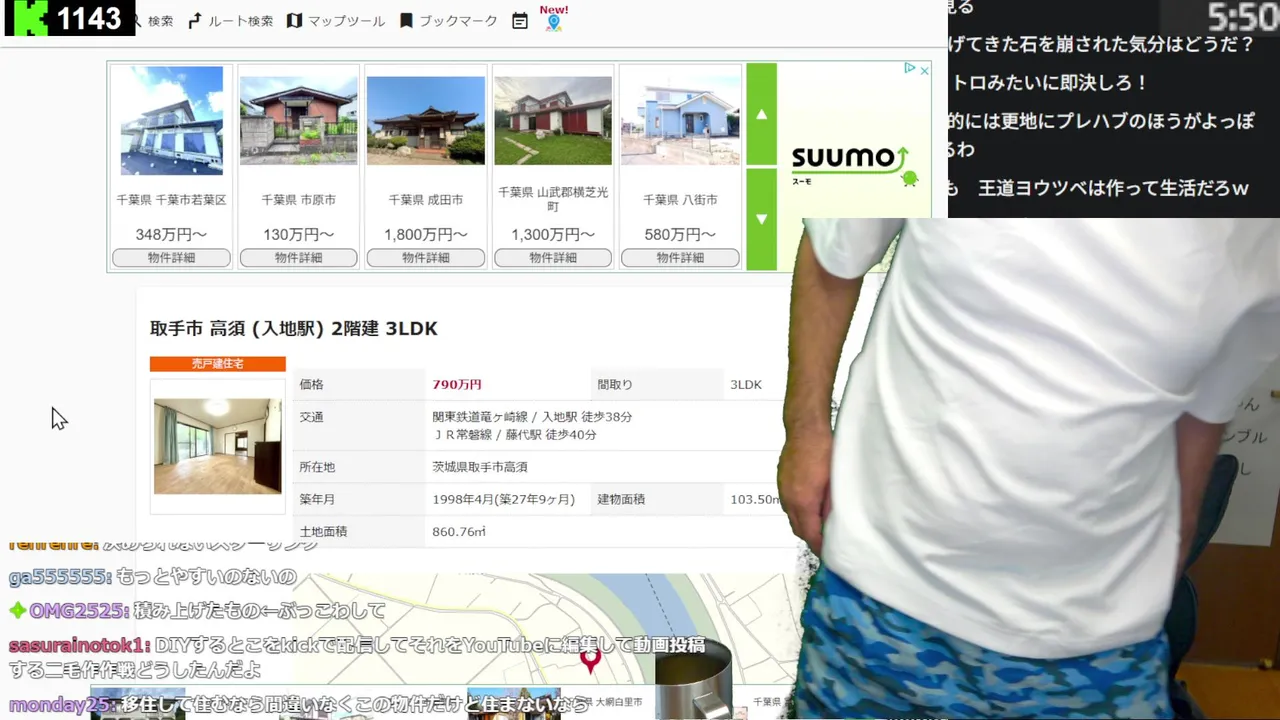
Task: Click the 取手市 高須 2階建 3LDK listing title
Action: point(294,328)
